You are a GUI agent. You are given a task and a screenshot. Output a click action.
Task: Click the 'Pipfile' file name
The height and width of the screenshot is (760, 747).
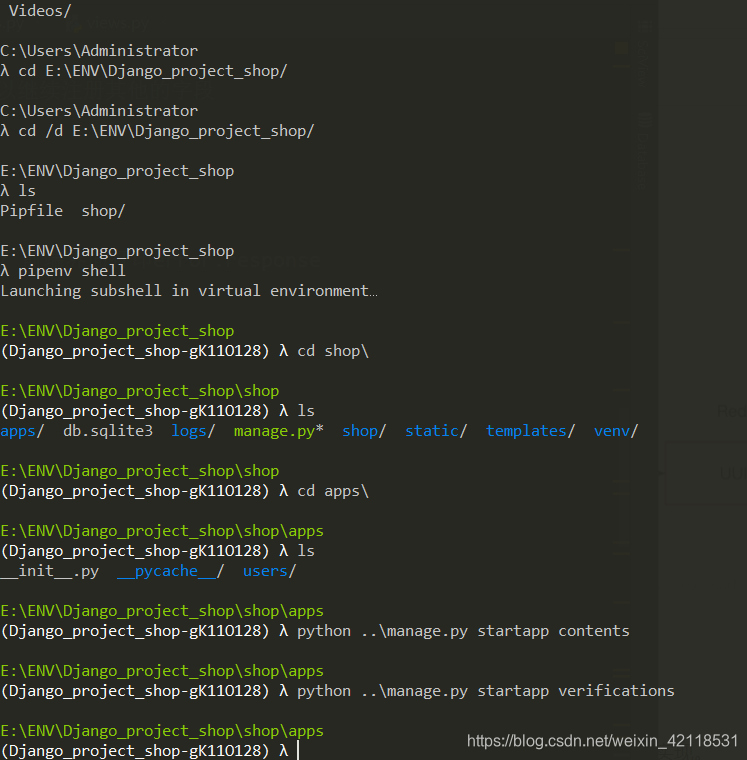pos(32,211)
